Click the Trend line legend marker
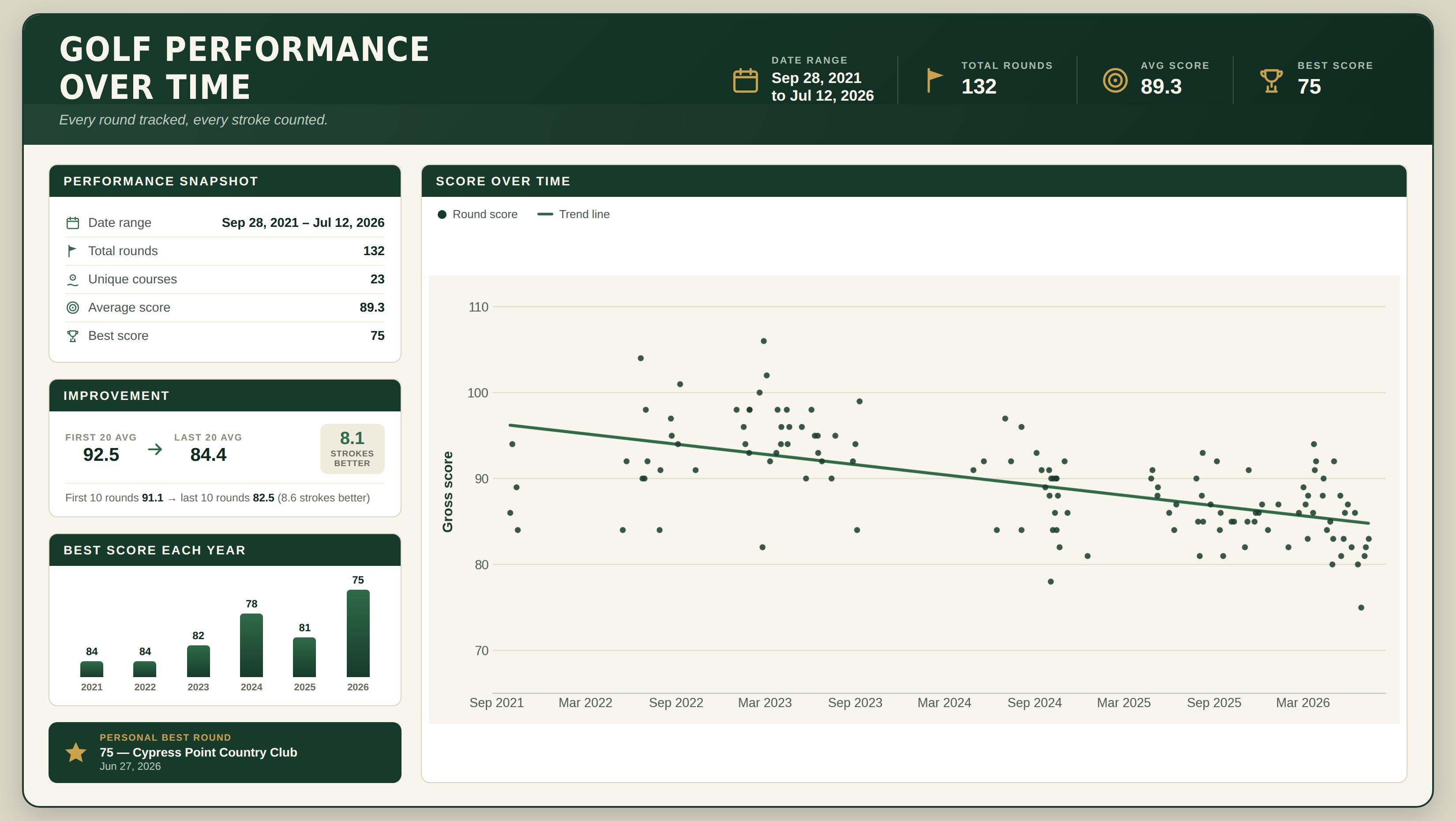The height and width of the screenshot is (821, 1456). point(545,214)
